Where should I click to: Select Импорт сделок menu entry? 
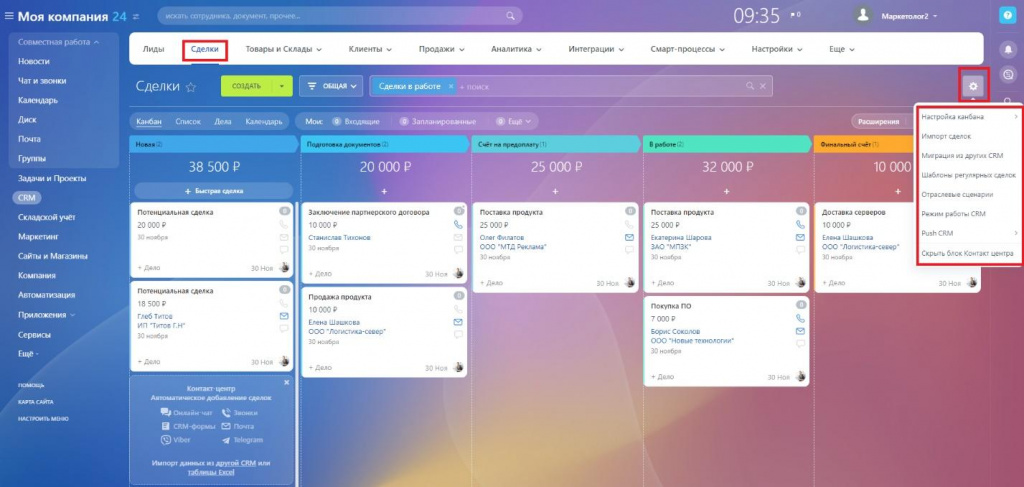click(x=946, y=136)
